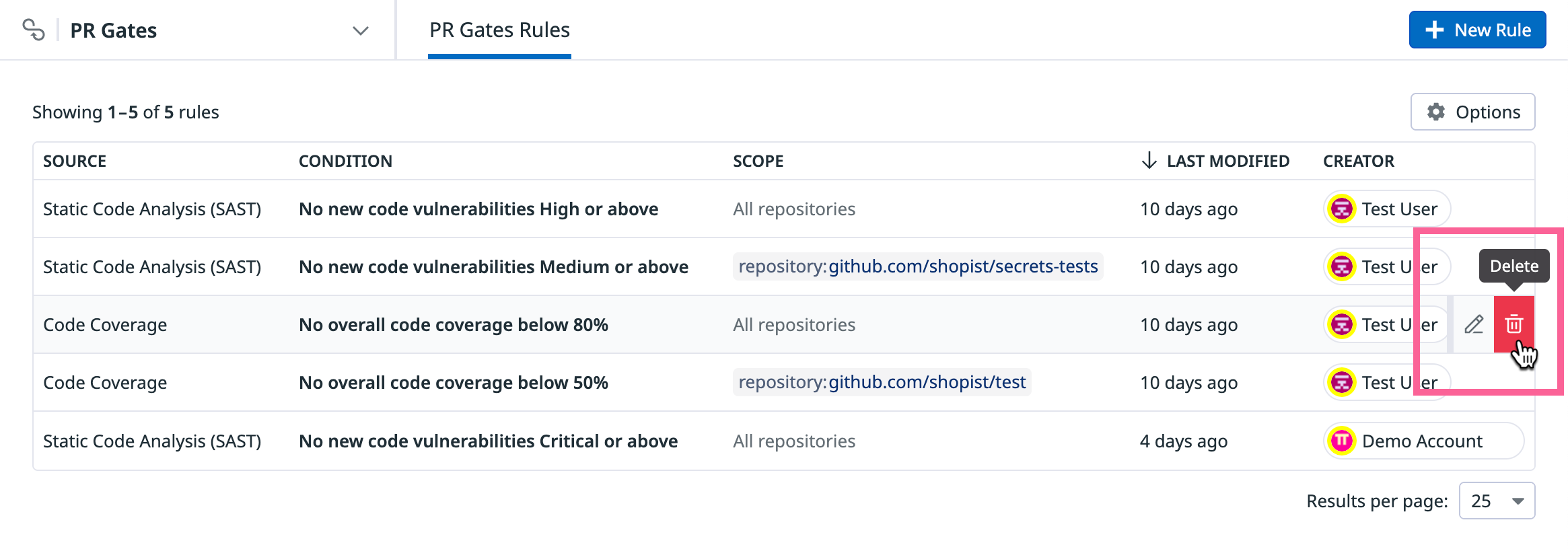Click Test User avatar in first row
The height and width of the screenshot is (549, 1568).
(x=1342, y=209)
